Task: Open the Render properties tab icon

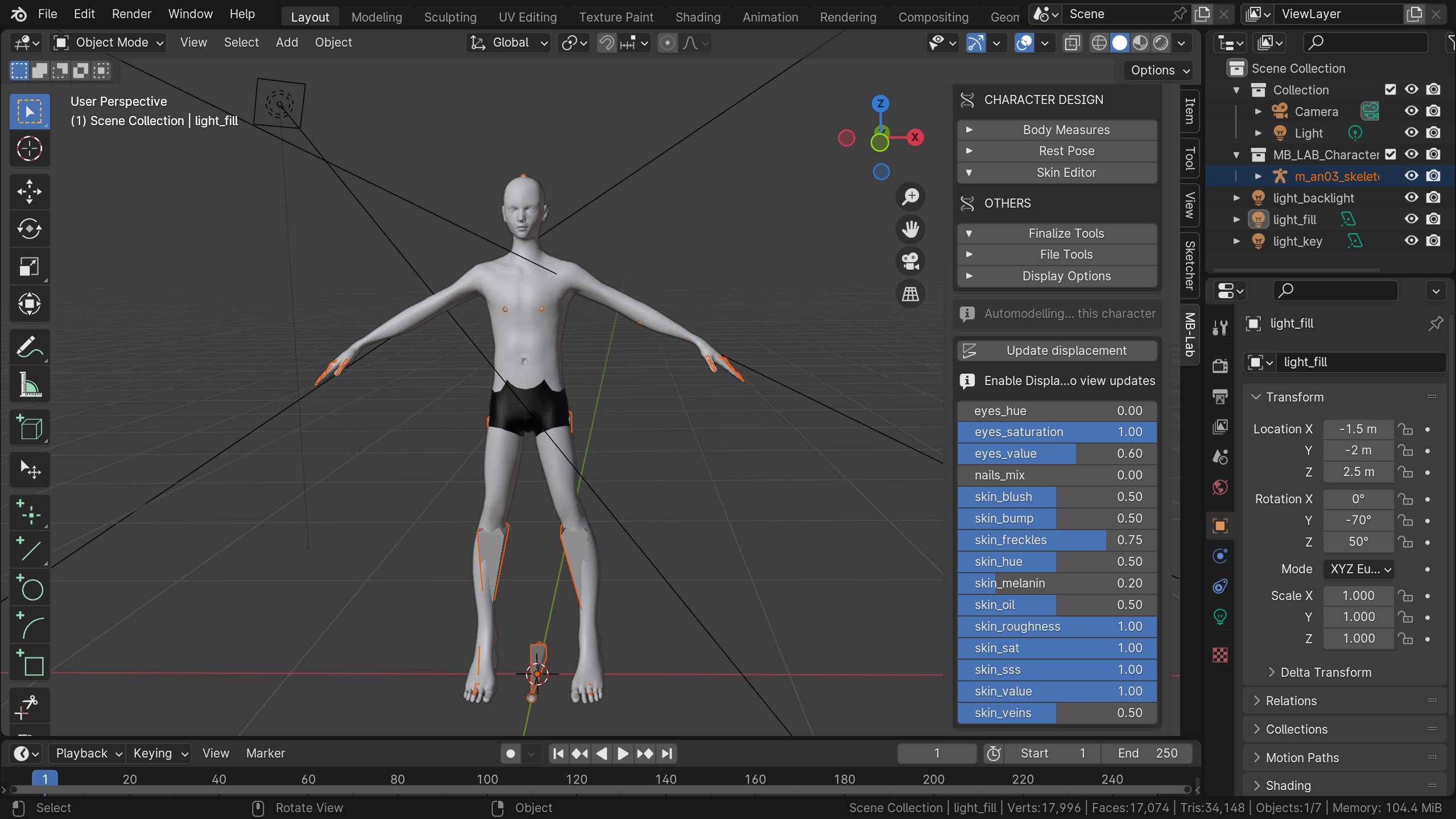Action: pyautogui.click(x=1221, y=366)
